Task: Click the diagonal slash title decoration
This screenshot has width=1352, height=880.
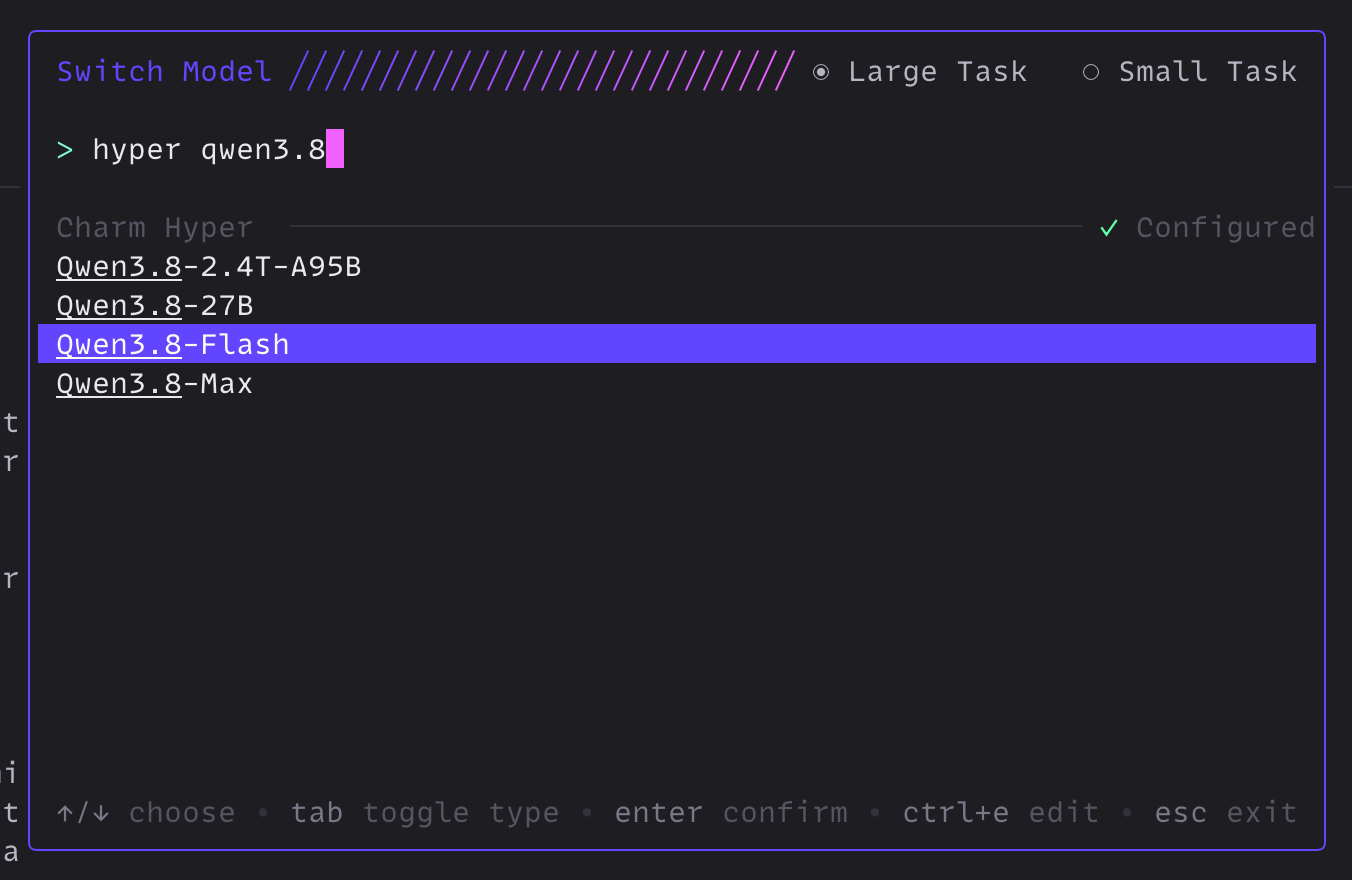Action: point(542,72)
